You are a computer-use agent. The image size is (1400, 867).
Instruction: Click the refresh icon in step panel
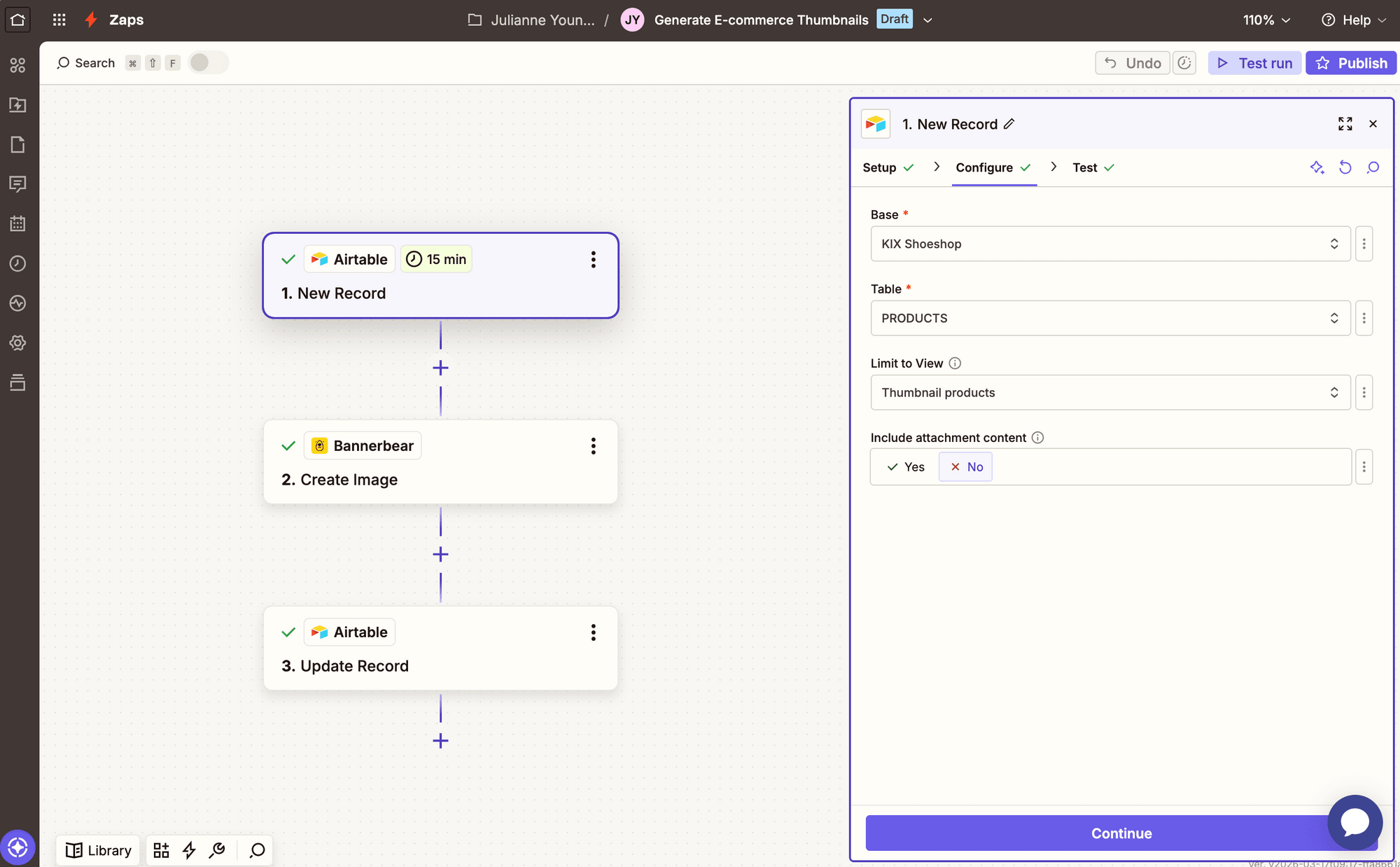coord(1345,167)
